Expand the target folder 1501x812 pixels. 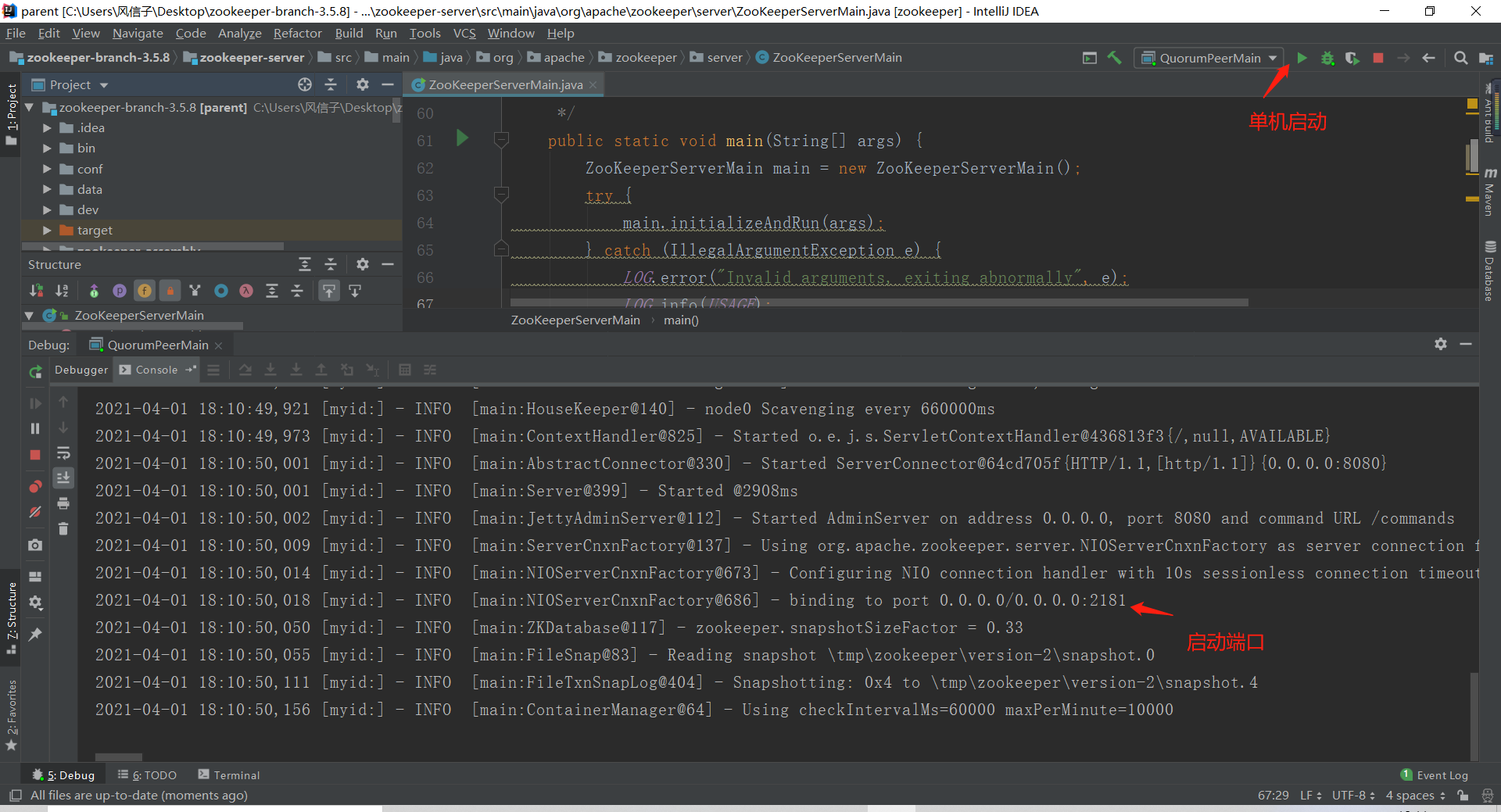(x=47, y=230)
